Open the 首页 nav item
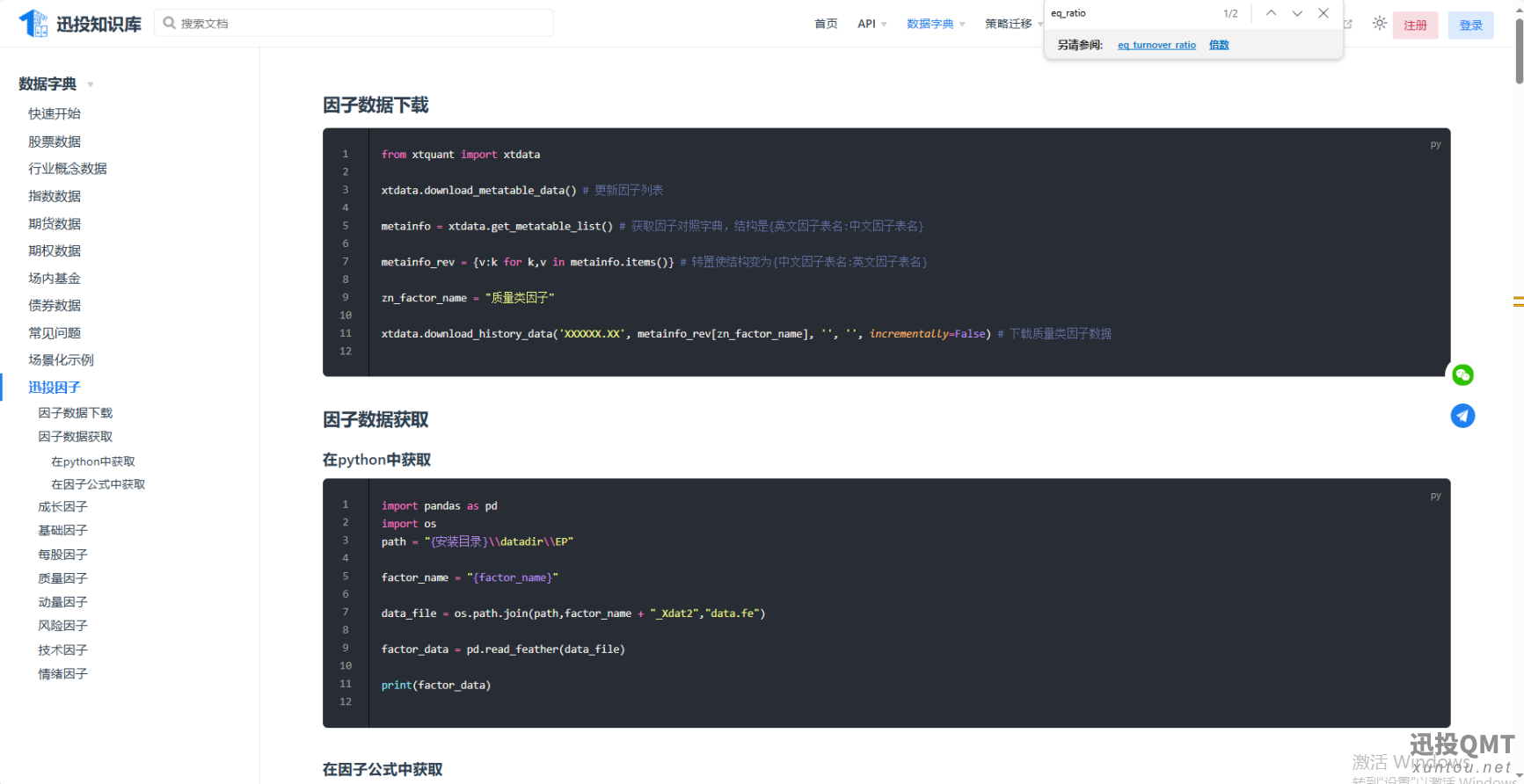The width and height of the screenshot is (1524, 784). (x=826, y=24)
